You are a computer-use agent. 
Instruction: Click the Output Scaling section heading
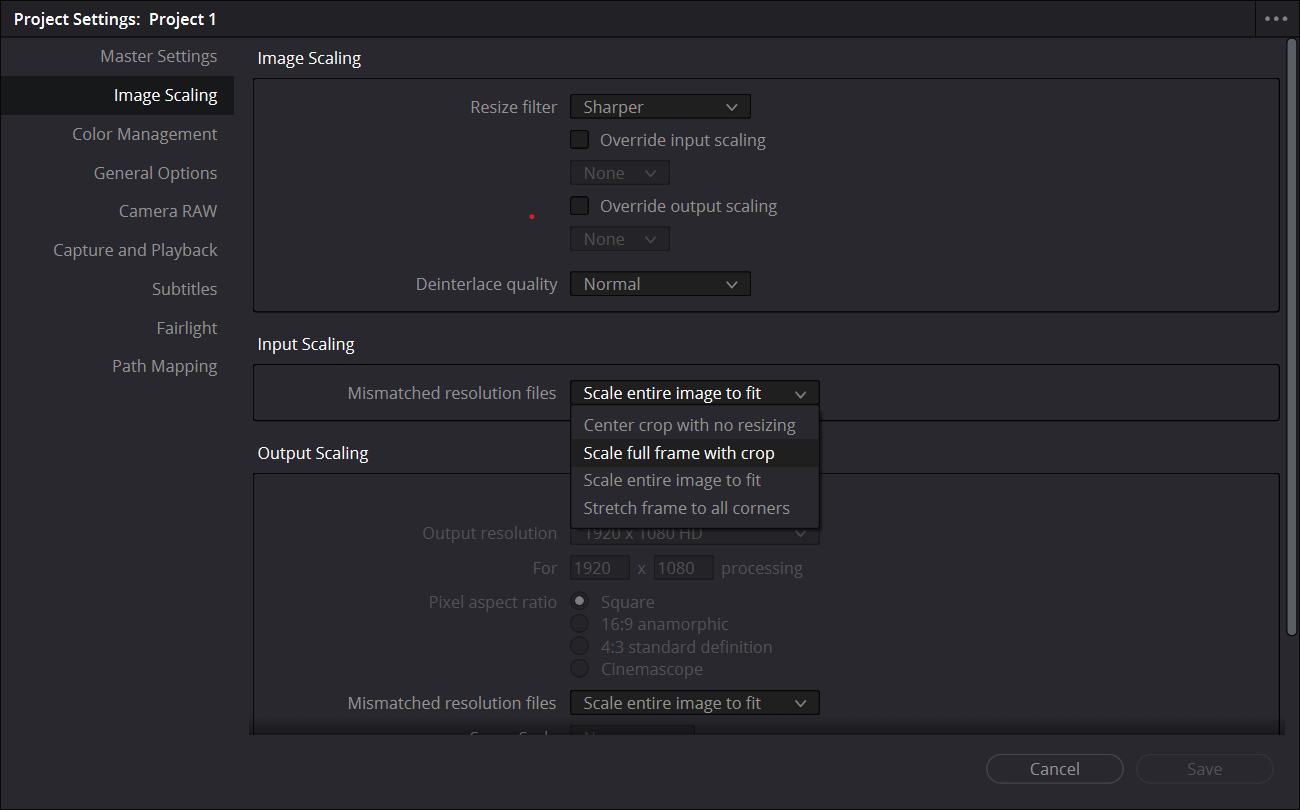313,453
